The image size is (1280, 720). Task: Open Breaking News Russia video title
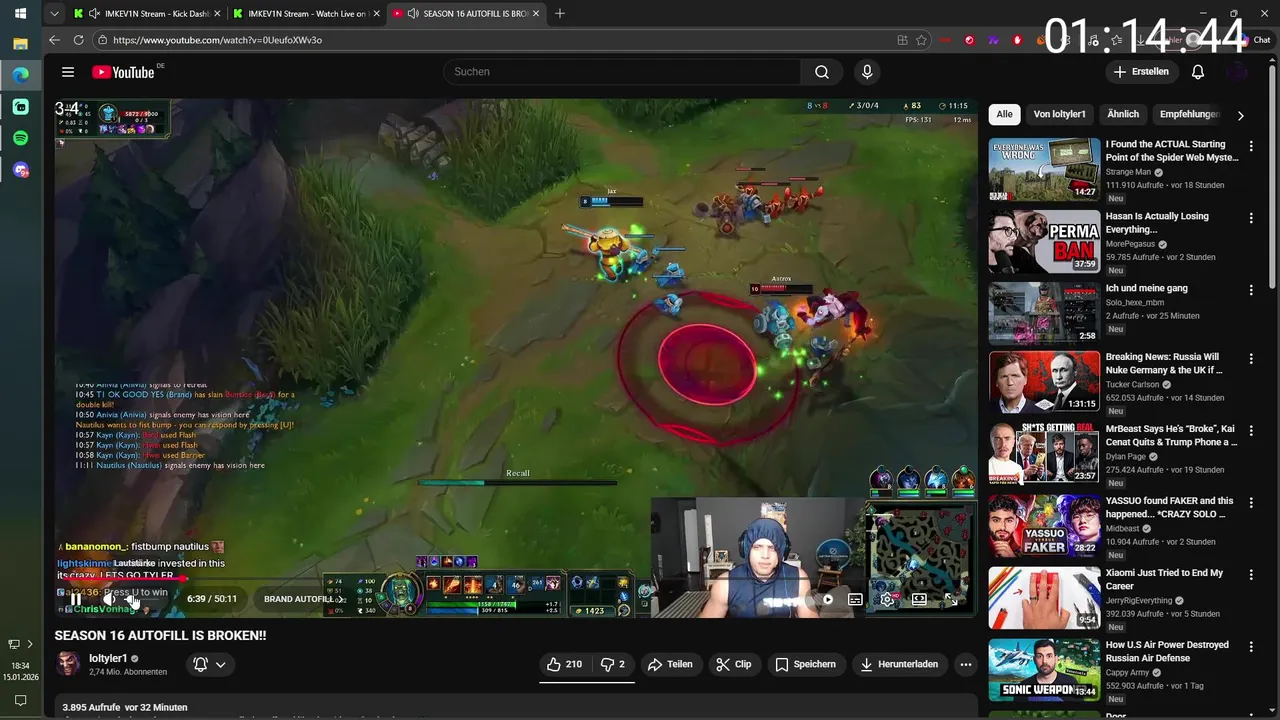[x=1164, y=363]
